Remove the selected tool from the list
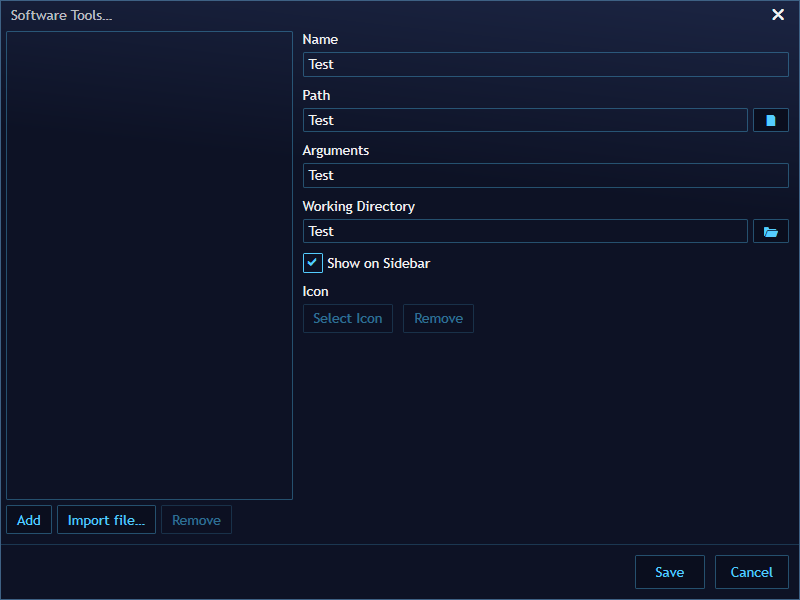The height and width of the screenshot is (600, 800). [x=196, y=519]
